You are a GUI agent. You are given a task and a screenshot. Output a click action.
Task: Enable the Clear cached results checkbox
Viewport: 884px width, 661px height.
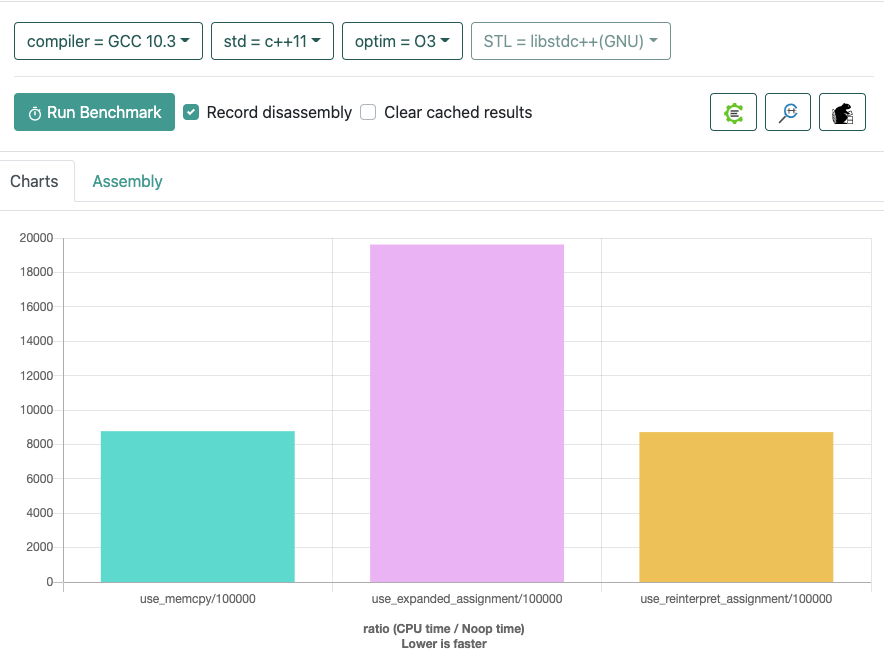coord(368,112)
